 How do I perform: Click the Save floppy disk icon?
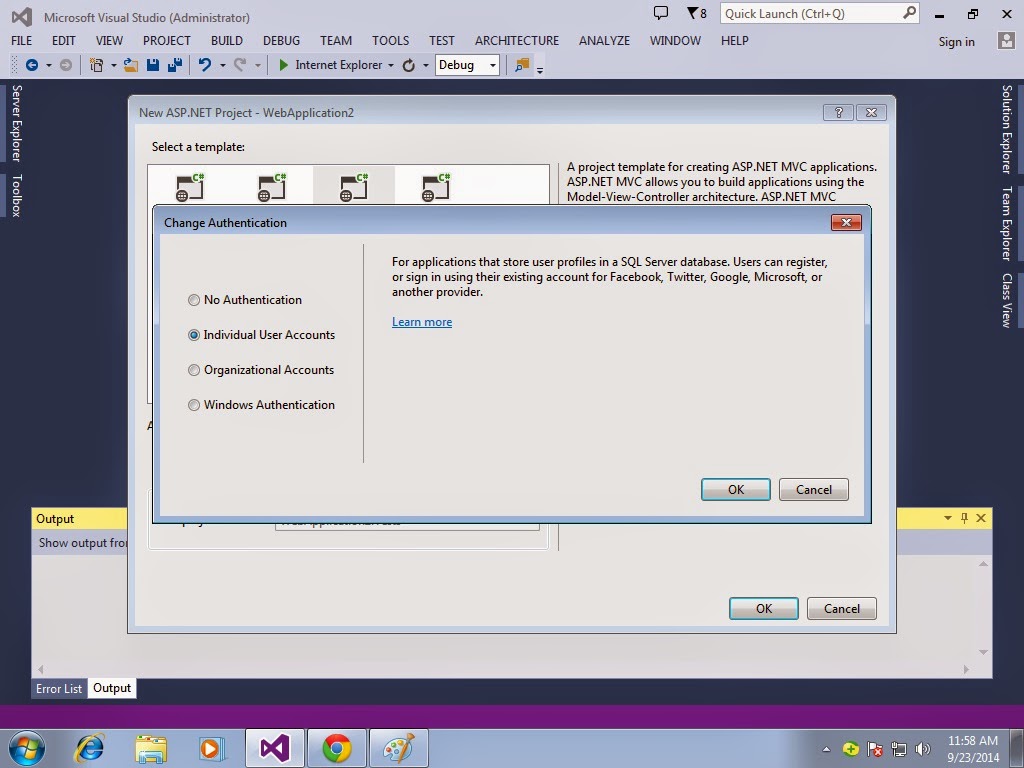[x=153, y=65]
